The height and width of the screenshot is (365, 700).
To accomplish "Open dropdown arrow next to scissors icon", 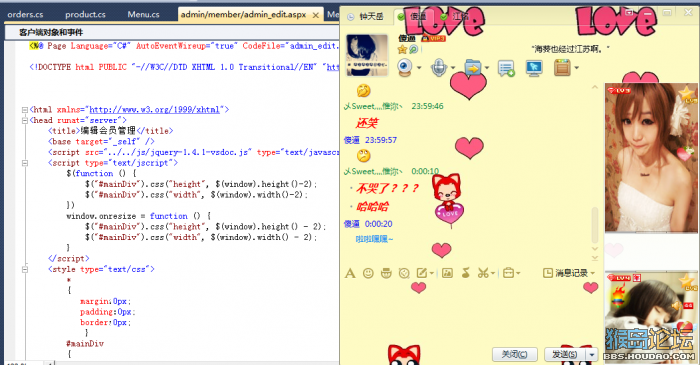I will pyautogui.click(x=493, y=274).
